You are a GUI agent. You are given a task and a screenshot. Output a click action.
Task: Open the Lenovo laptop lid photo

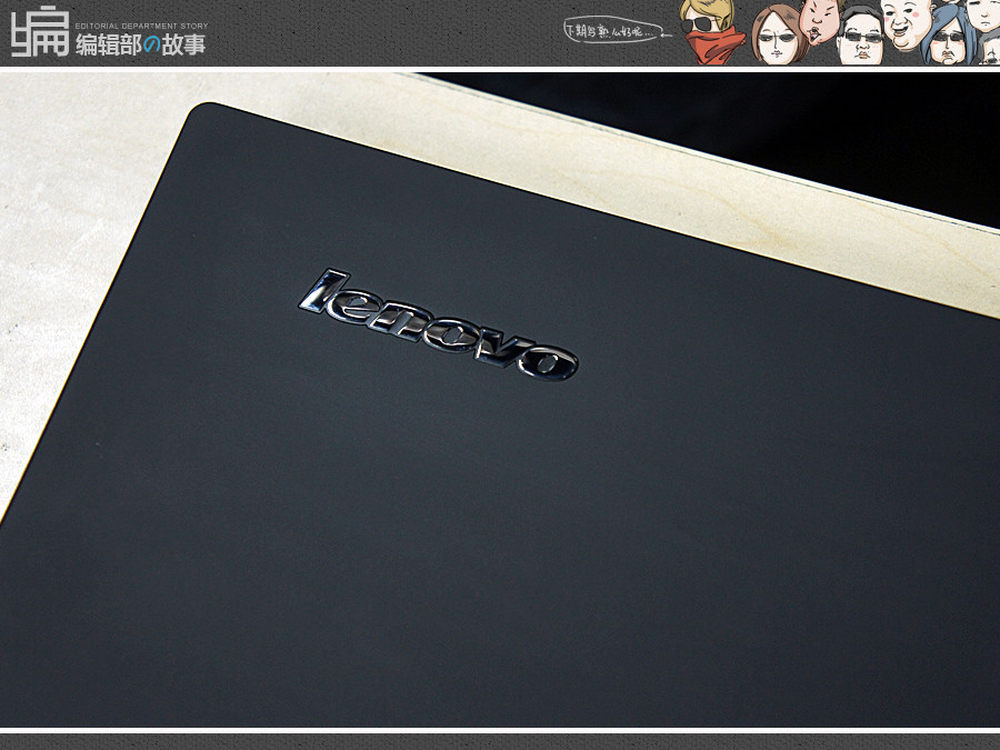tap(500, 400)
